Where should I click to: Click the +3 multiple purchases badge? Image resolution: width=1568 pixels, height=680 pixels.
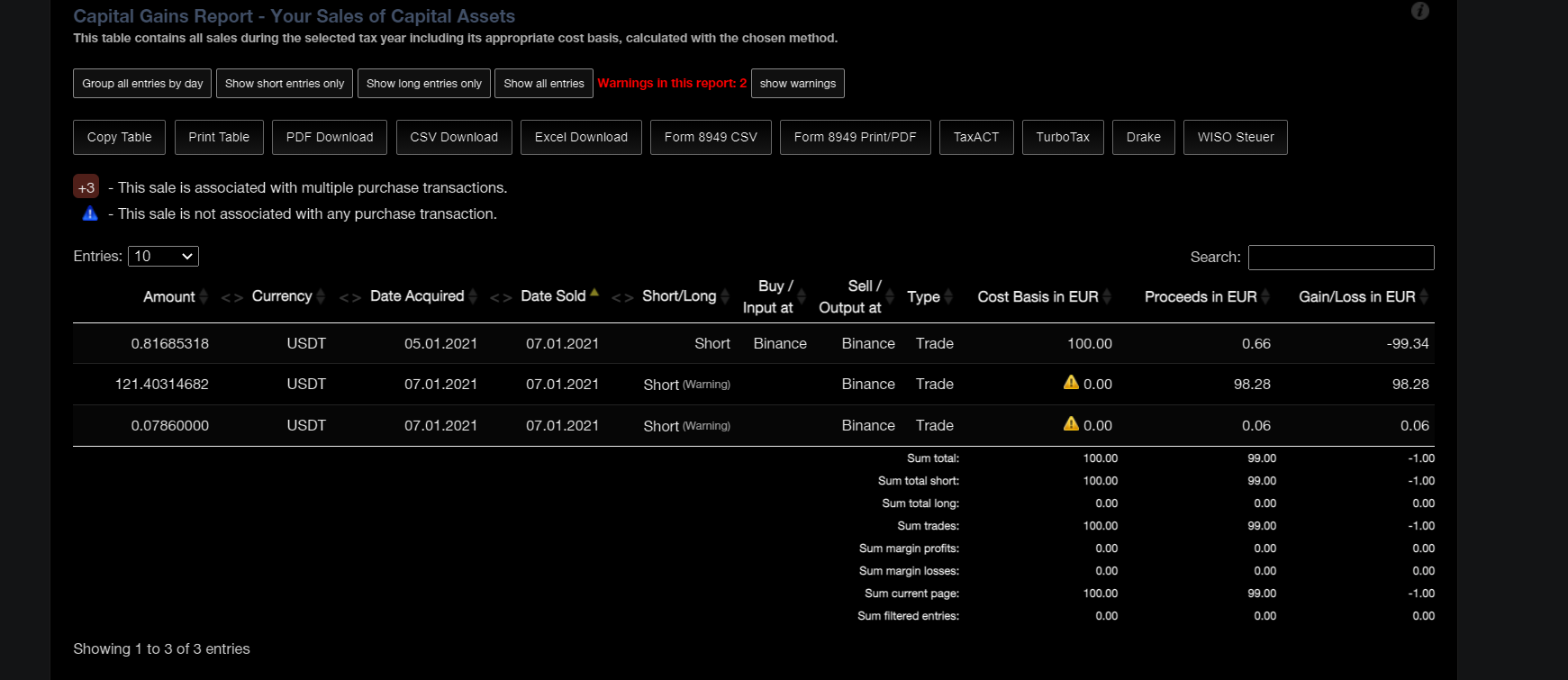point(86,187)
